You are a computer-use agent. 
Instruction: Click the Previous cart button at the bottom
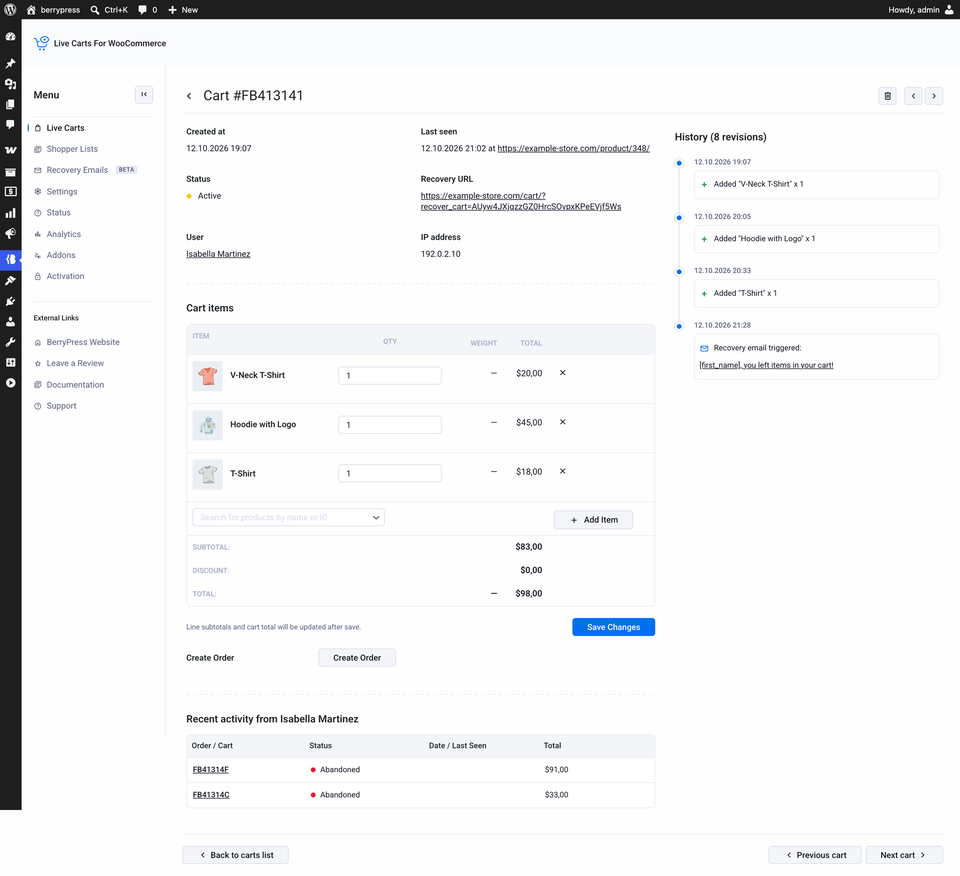815,855
